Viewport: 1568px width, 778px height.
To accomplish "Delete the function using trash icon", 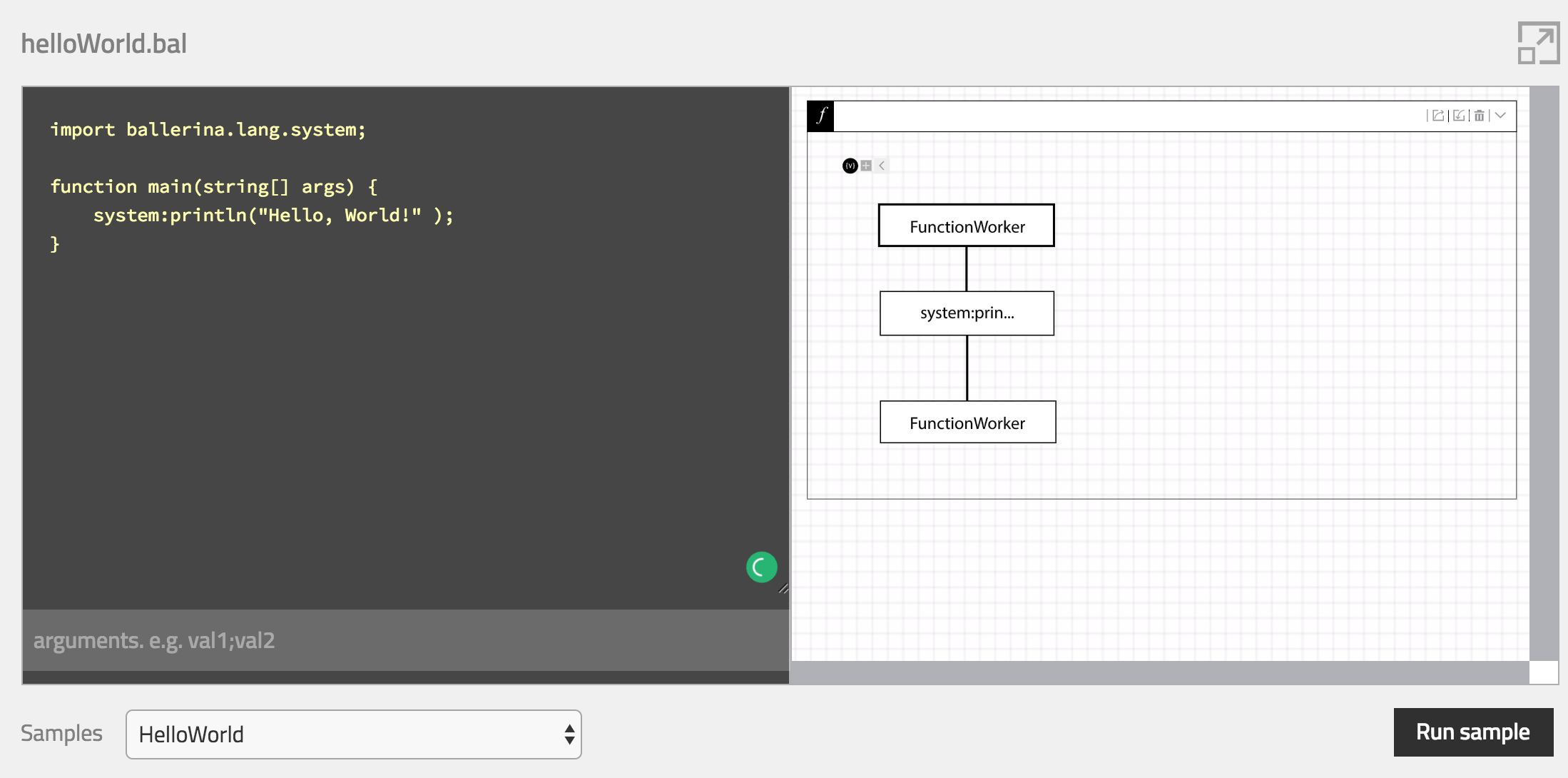I will (1480, 116).
